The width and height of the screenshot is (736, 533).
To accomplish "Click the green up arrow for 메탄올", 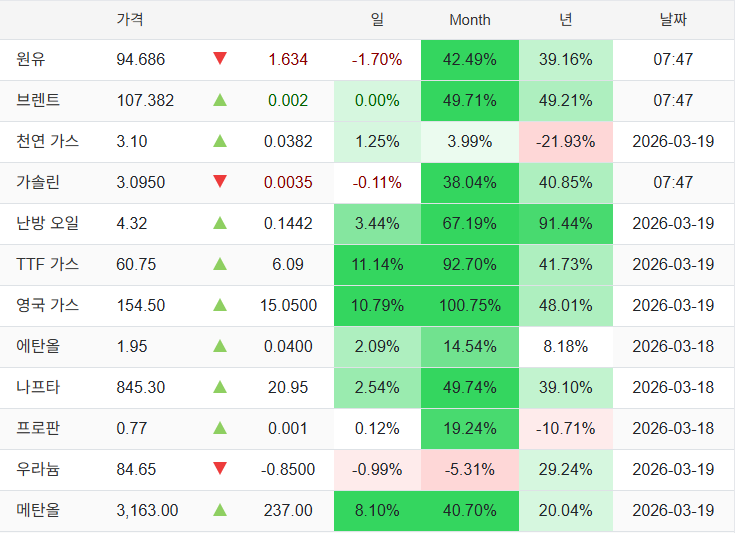I will click(220, 510).
